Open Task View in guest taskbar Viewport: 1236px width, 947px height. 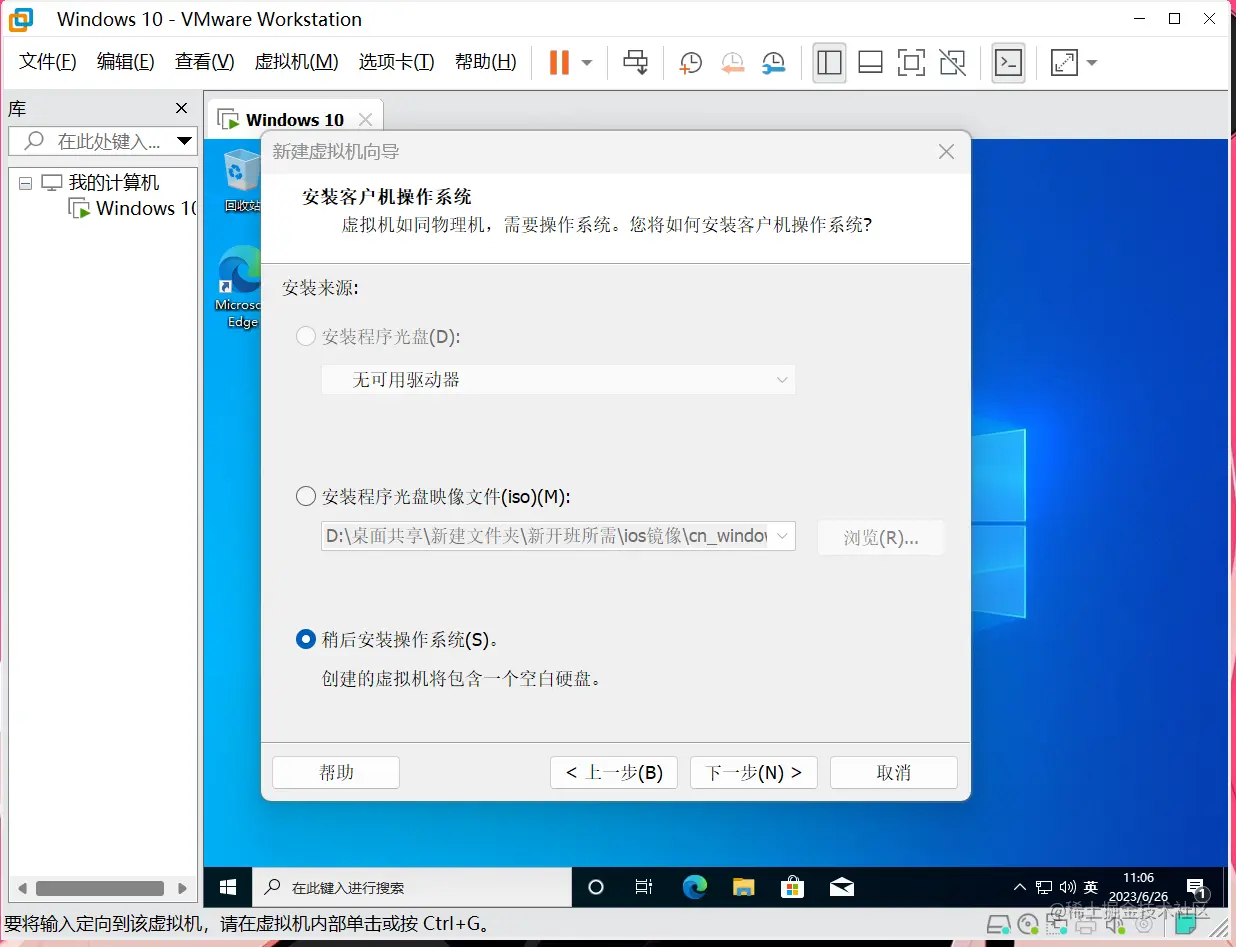(644, 887)
